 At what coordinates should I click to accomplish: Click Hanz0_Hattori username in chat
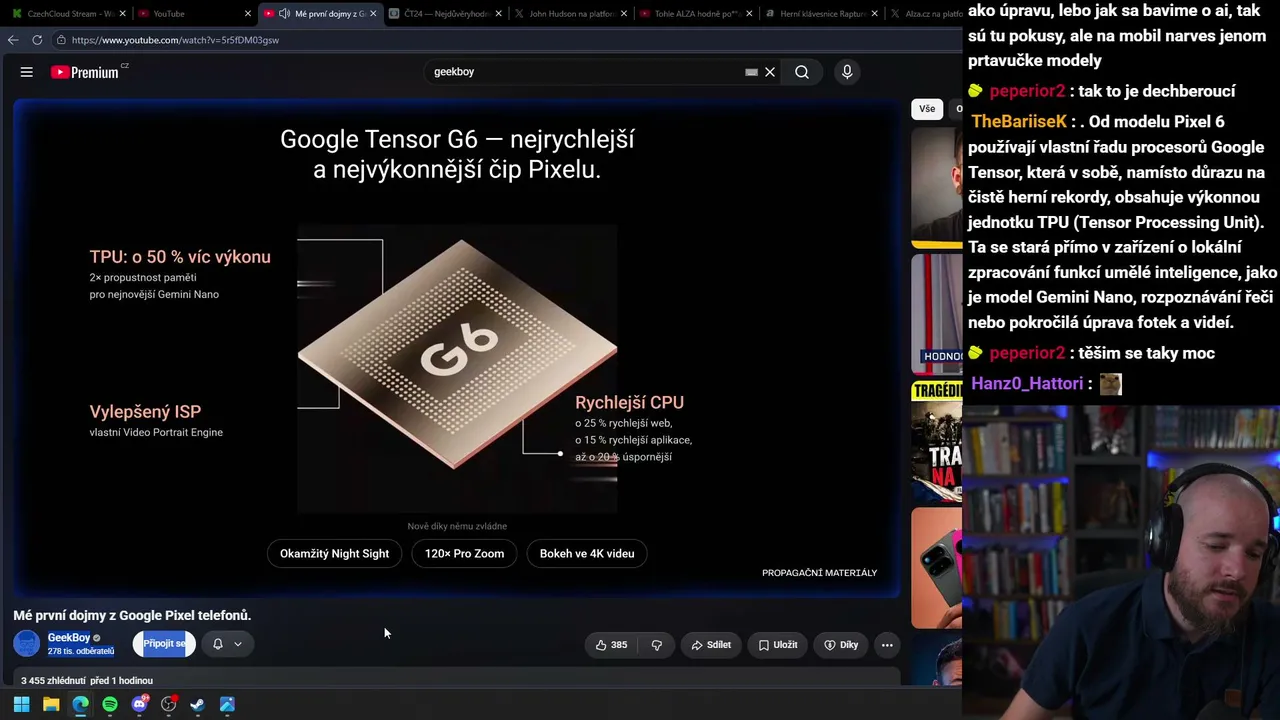pos(1027,384)
